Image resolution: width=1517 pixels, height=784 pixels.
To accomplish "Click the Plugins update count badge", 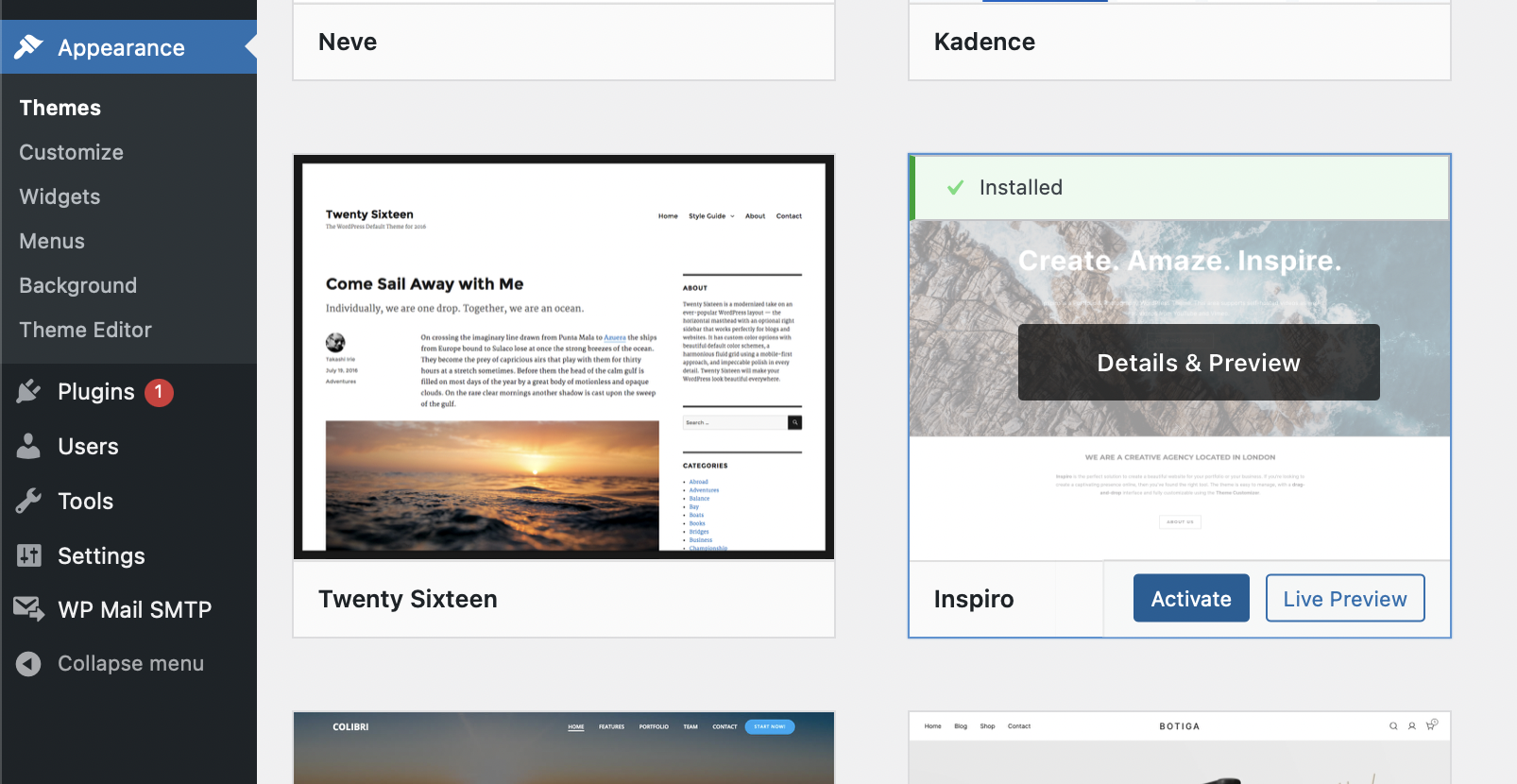I will (x=159, y=392).
